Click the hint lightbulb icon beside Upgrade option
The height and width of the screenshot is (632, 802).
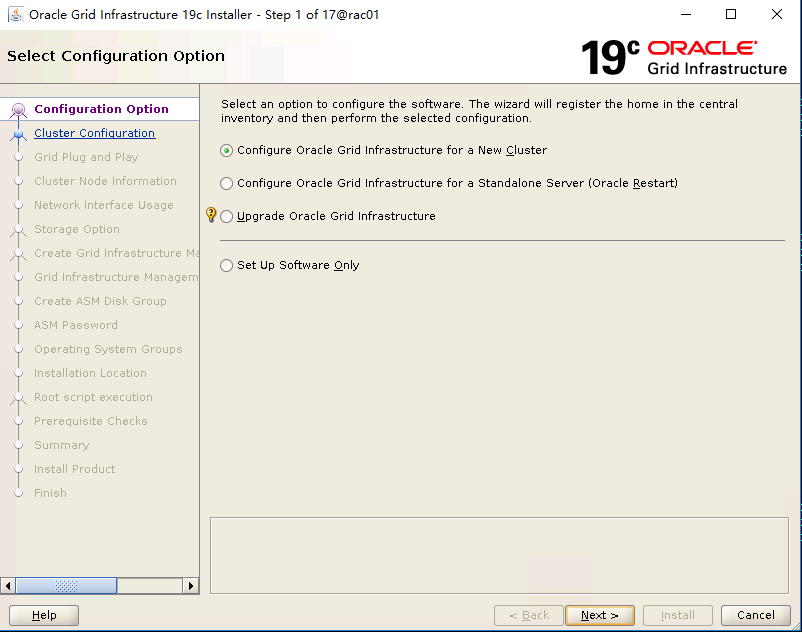[x=211, y=214]
